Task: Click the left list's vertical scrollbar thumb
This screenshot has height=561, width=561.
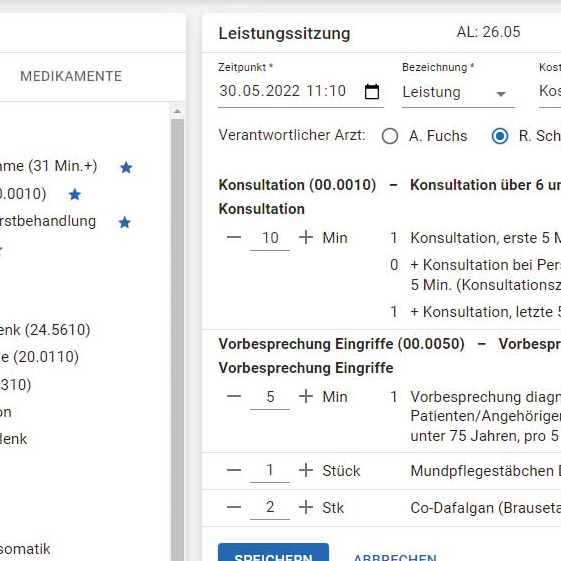Action: [177, 340]
